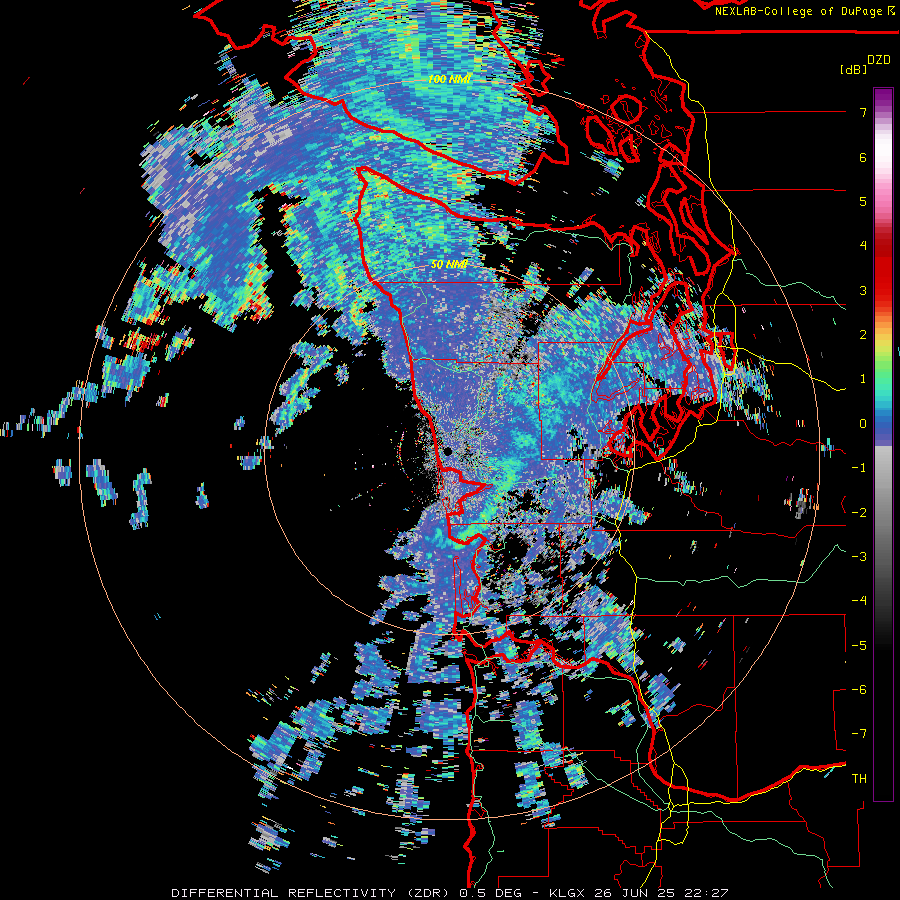900x900 pixels.
Task: Click the TH threshold label on legend
Action: pos(859,779)
